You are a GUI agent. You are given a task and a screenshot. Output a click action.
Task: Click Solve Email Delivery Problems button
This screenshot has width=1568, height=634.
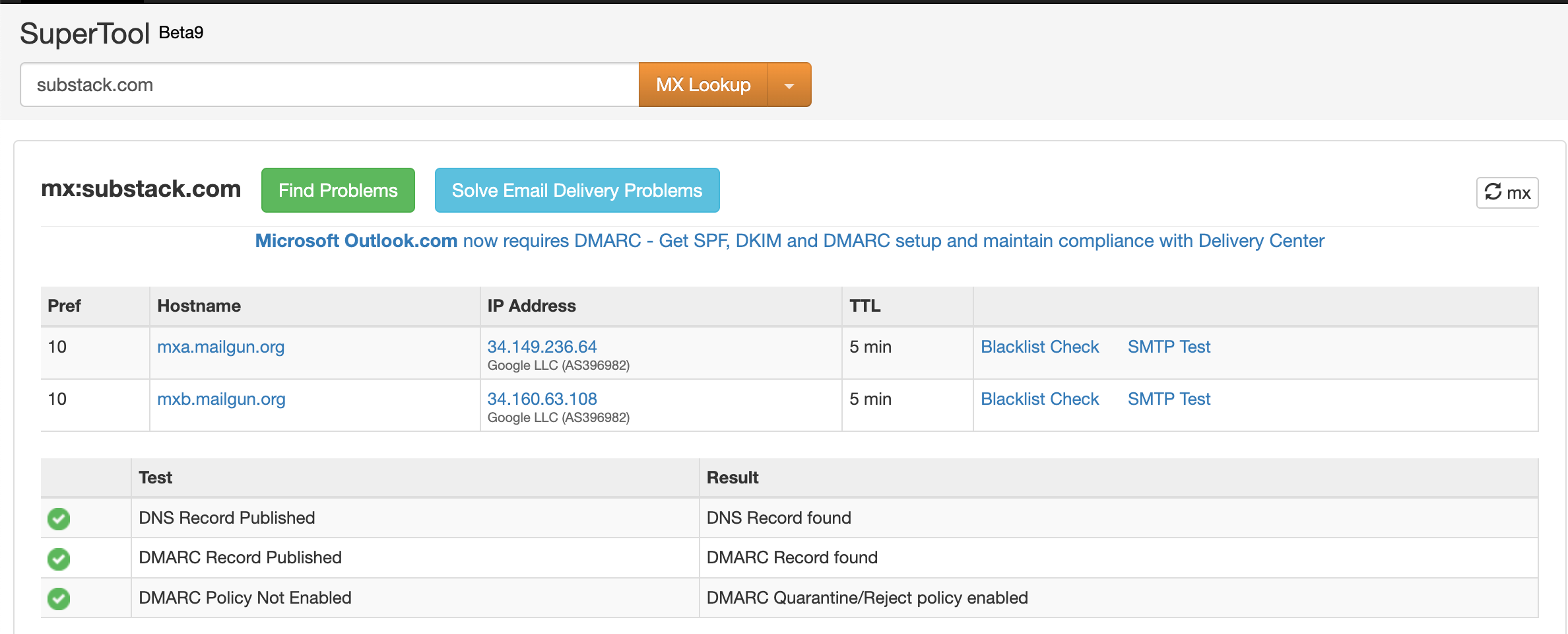[x=577, y=190]
